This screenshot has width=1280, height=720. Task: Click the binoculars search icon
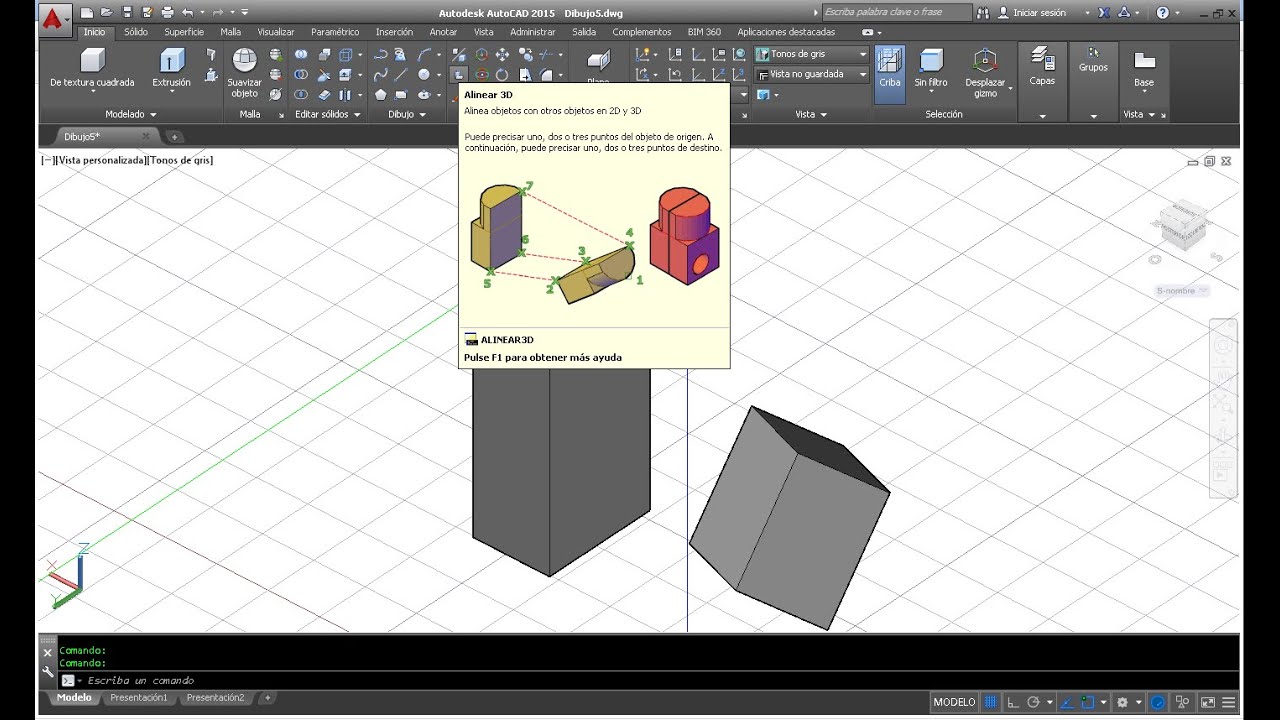point(982,13)
